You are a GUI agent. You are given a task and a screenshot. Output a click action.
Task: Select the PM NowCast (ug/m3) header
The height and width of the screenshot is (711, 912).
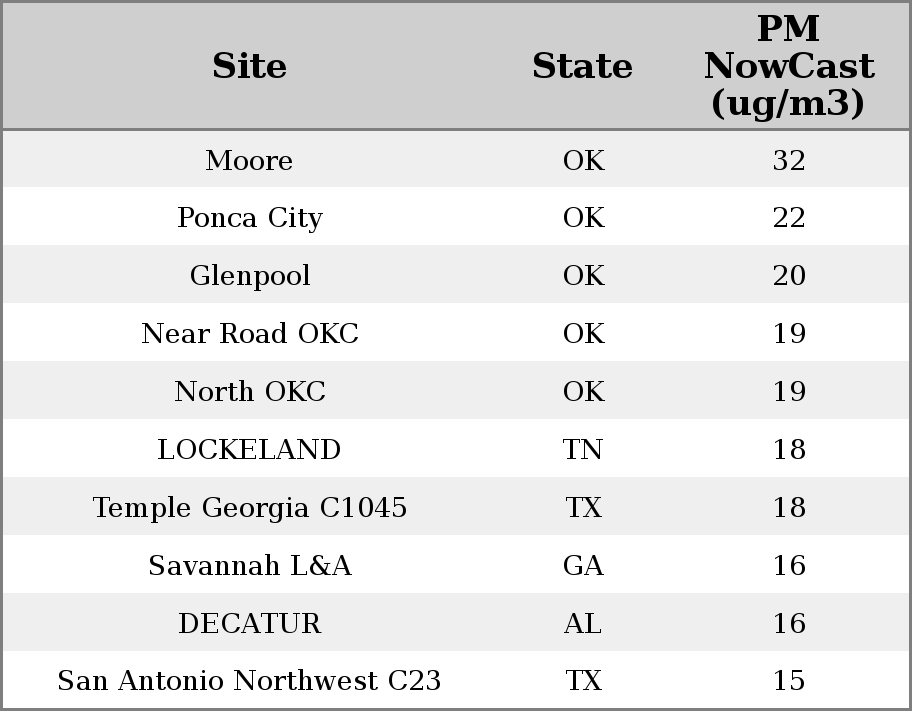pyautogui.click(x=788, y=66)
